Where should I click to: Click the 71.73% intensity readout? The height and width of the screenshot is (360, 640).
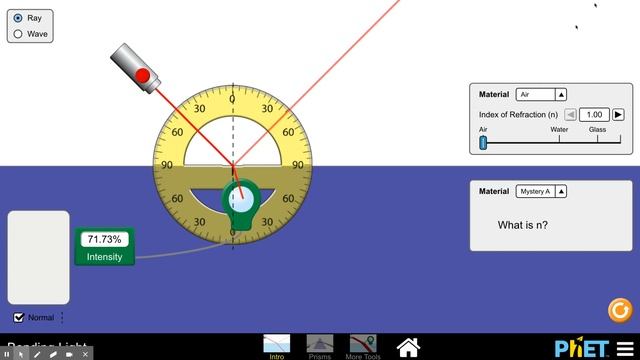104,239
